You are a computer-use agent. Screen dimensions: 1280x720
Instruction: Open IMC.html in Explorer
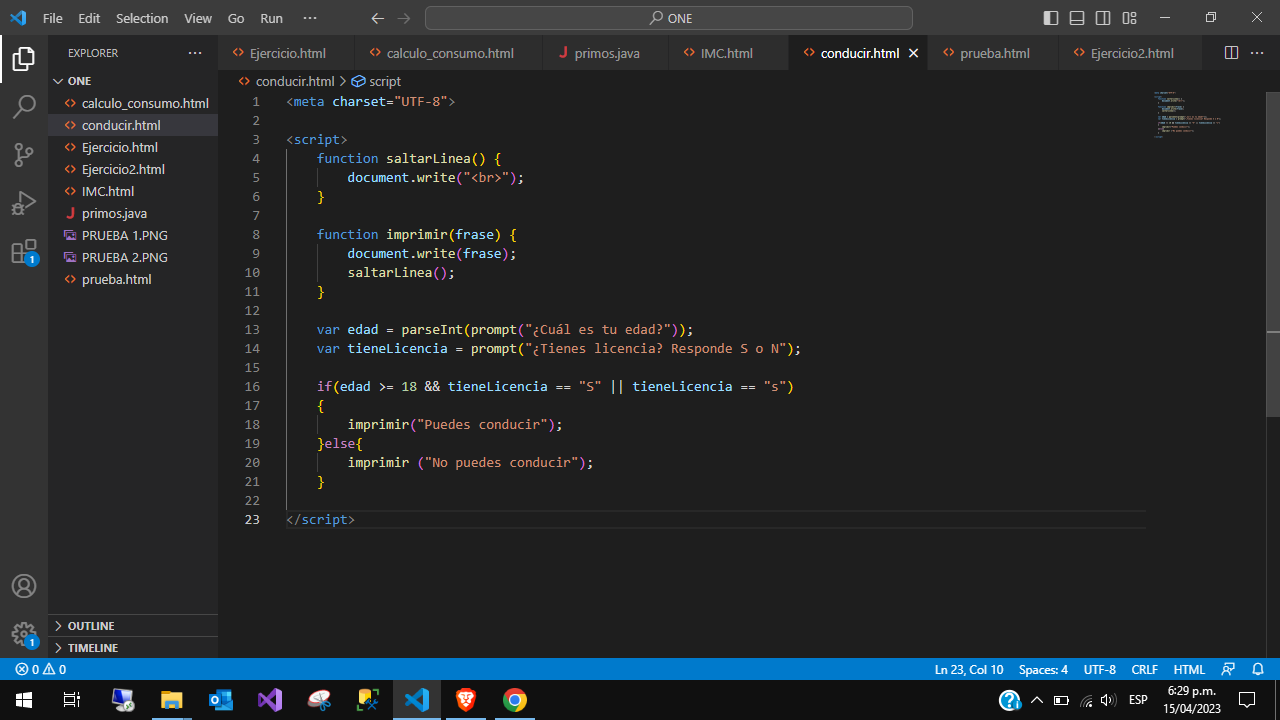pyautogui.click(x=133, y=191)
